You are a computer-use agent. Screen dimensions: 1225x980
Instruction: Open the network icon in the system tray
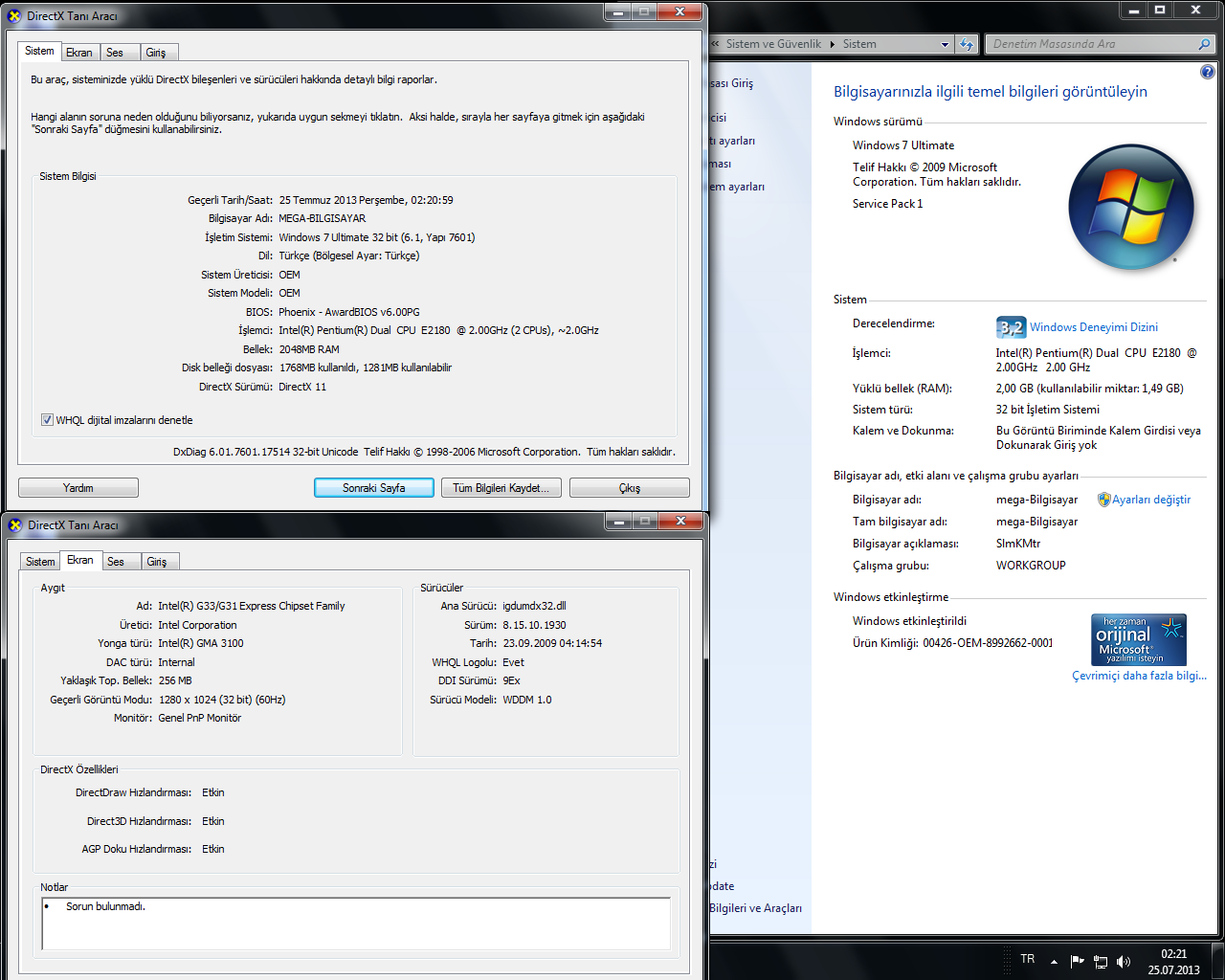pos(1101,962)
